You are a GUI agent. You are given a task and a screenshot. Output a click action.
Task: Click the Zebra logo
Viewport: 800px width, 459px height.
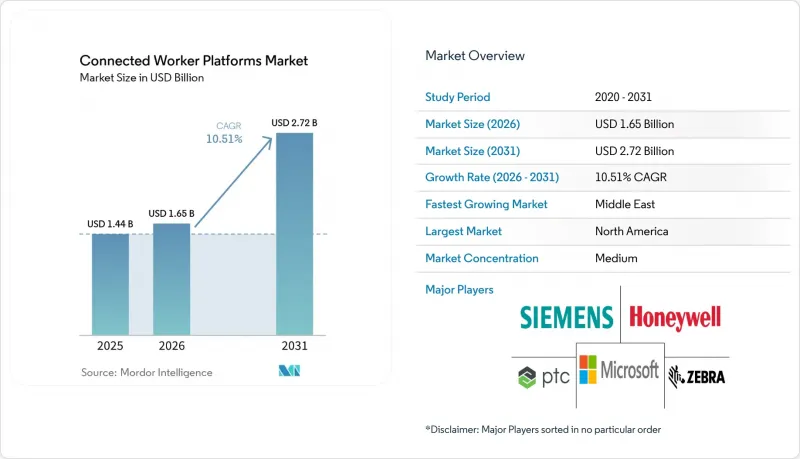tap(696, 377)
